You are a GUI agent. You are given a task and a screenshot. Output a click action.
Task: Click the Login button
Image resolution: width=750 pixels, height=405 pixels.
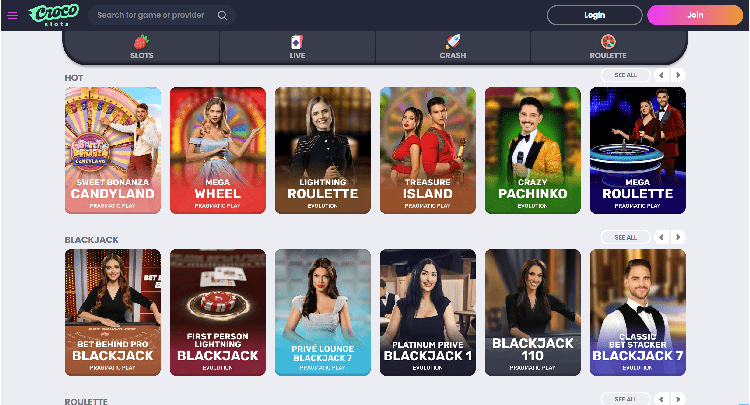tap(595, 15)
